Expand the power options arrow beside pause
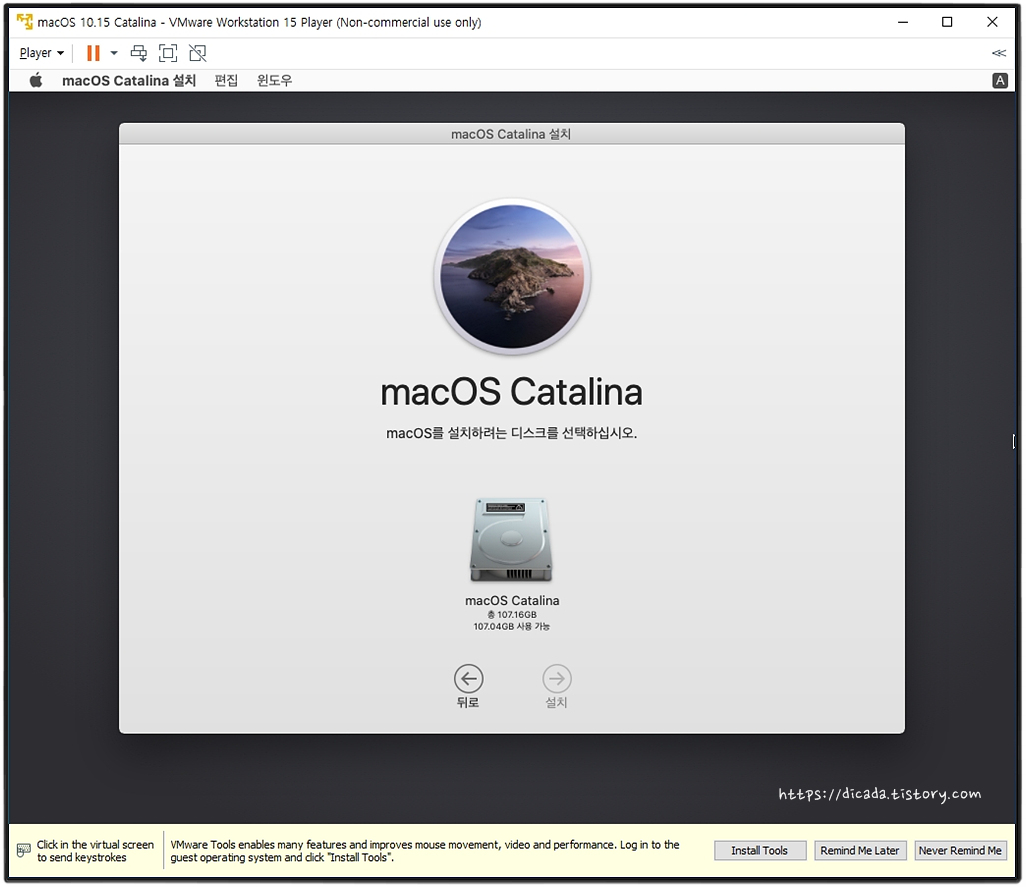This screenshot has width=1026, height=887. 114,53
